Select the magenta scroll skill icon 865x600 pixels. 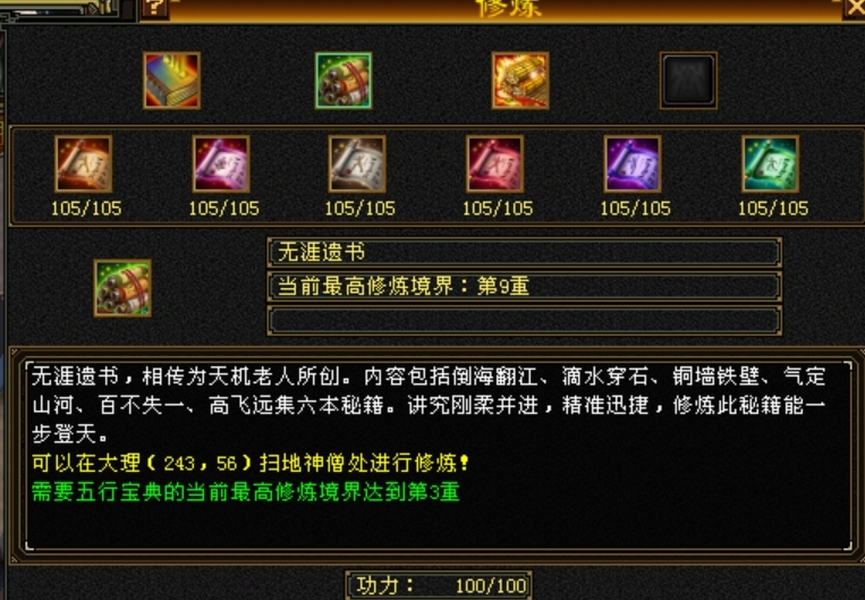click(221, 164)
